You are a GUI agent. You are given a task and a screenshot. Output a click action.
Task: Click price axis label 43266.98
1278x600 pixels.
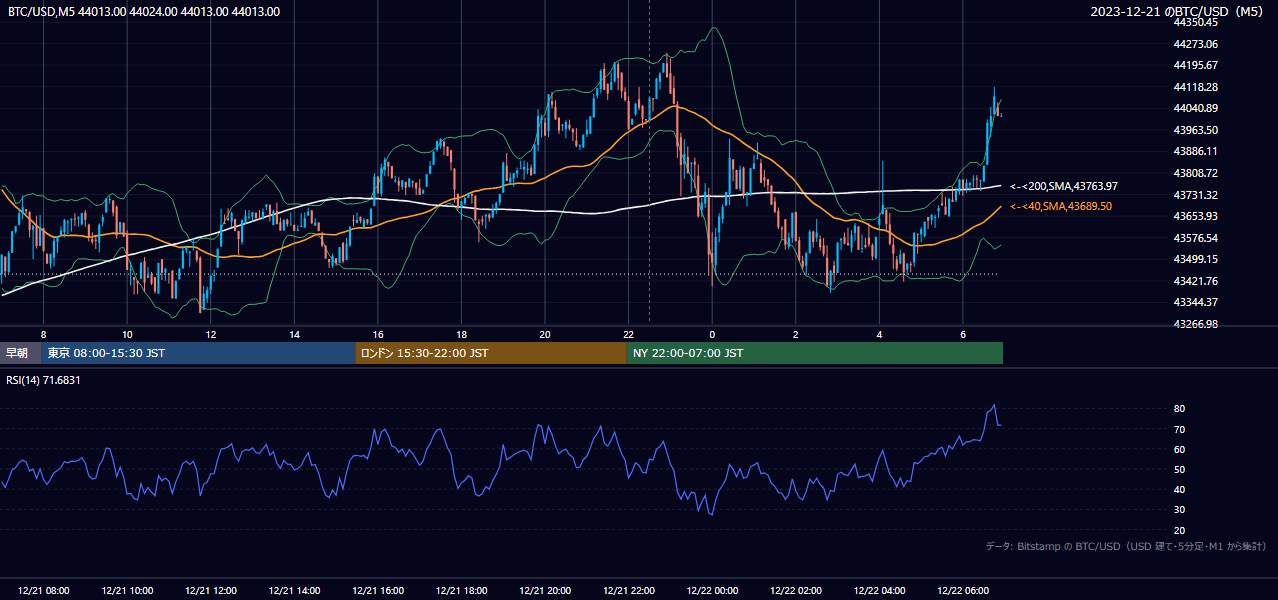point(1195,324)
